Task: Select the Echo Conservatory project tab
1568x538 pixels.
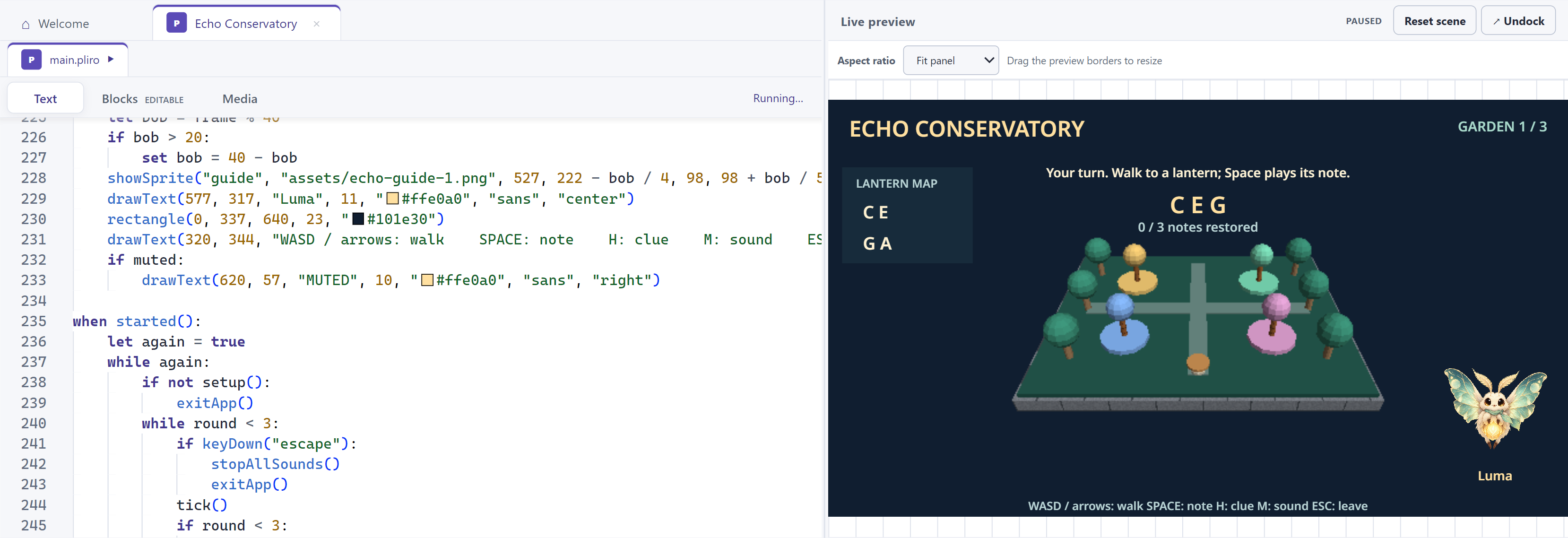Action: pos(247,24)
